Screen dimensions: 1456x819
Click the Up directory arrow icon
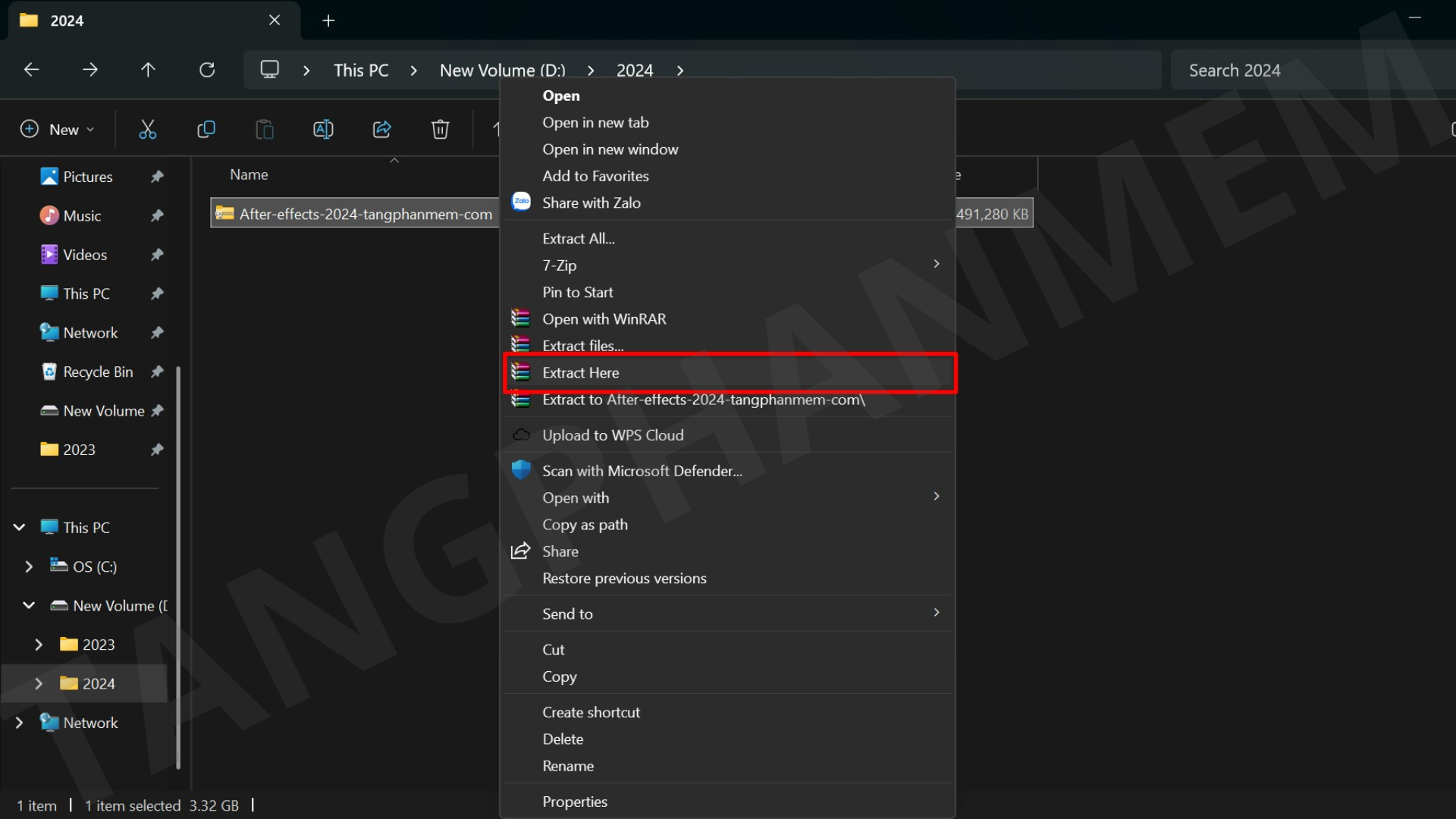click(x=148, y=70)
